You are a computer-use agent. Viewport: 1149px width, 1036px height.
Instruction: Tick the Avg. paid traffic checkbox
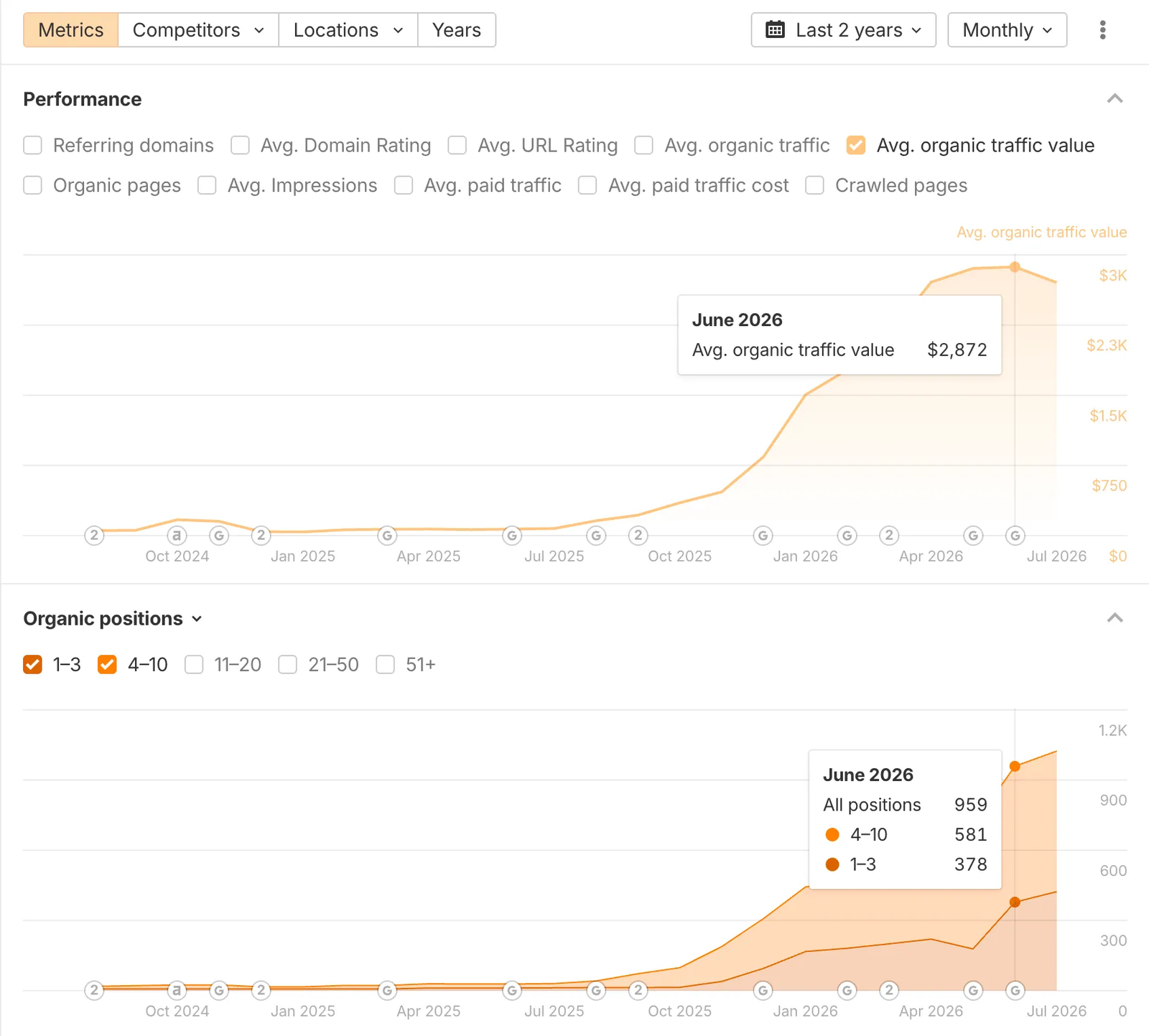[x=404, y=185]
